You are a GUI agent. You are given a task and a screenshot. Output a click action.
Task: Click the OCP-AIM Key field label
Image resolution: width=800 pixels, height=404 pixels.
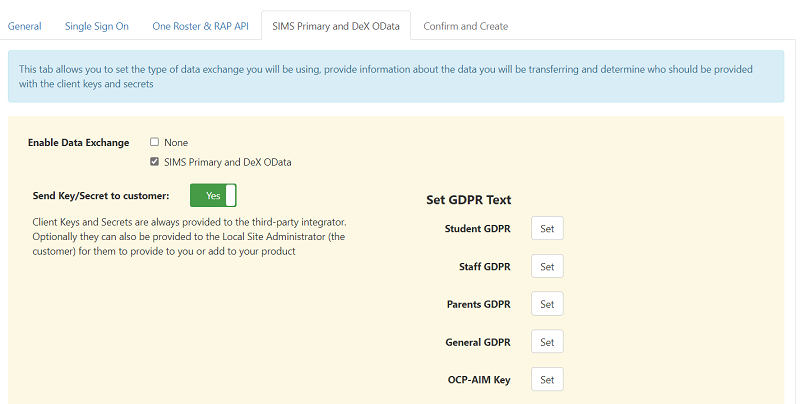(479, 380)
